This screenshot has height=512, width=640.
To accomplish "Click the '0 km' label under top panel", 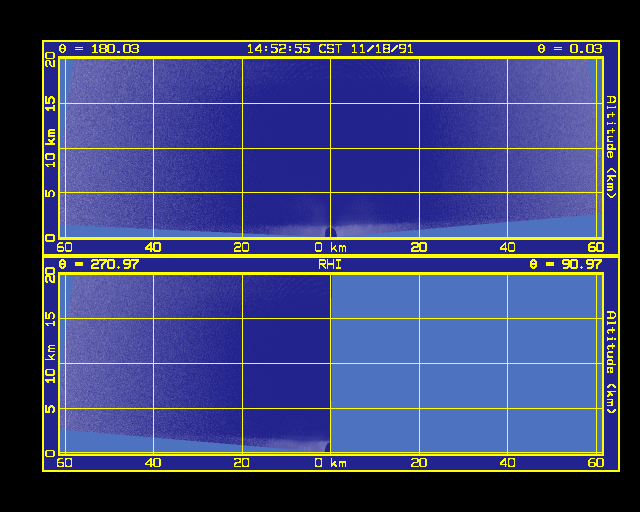I will 331,247.
